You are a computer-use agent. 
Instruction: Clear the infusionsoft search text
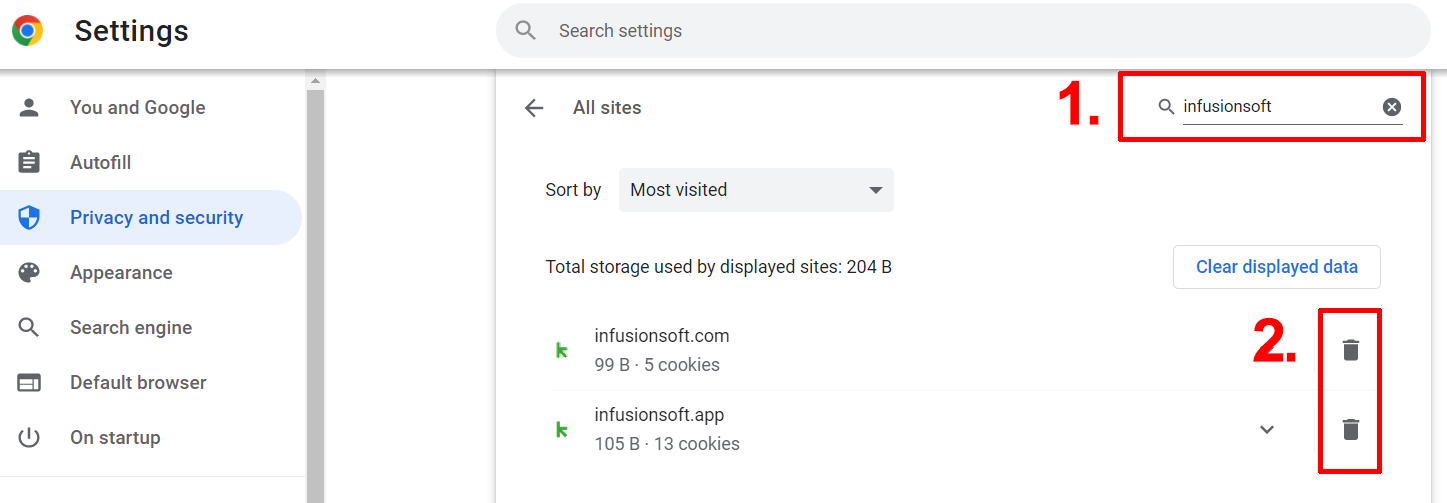[x=1392, y=107]
